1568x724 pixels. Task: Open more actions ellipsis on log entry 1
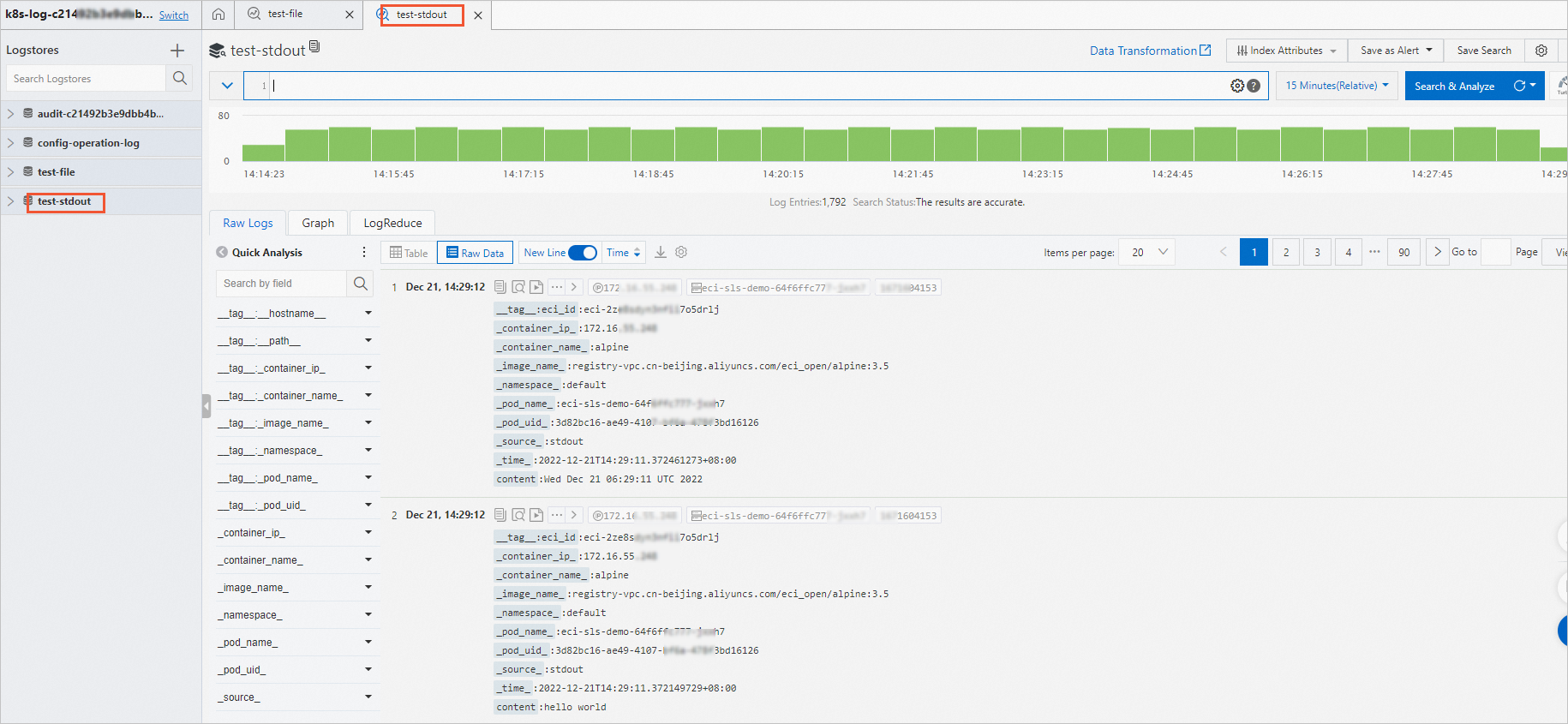tap(557, 287)
